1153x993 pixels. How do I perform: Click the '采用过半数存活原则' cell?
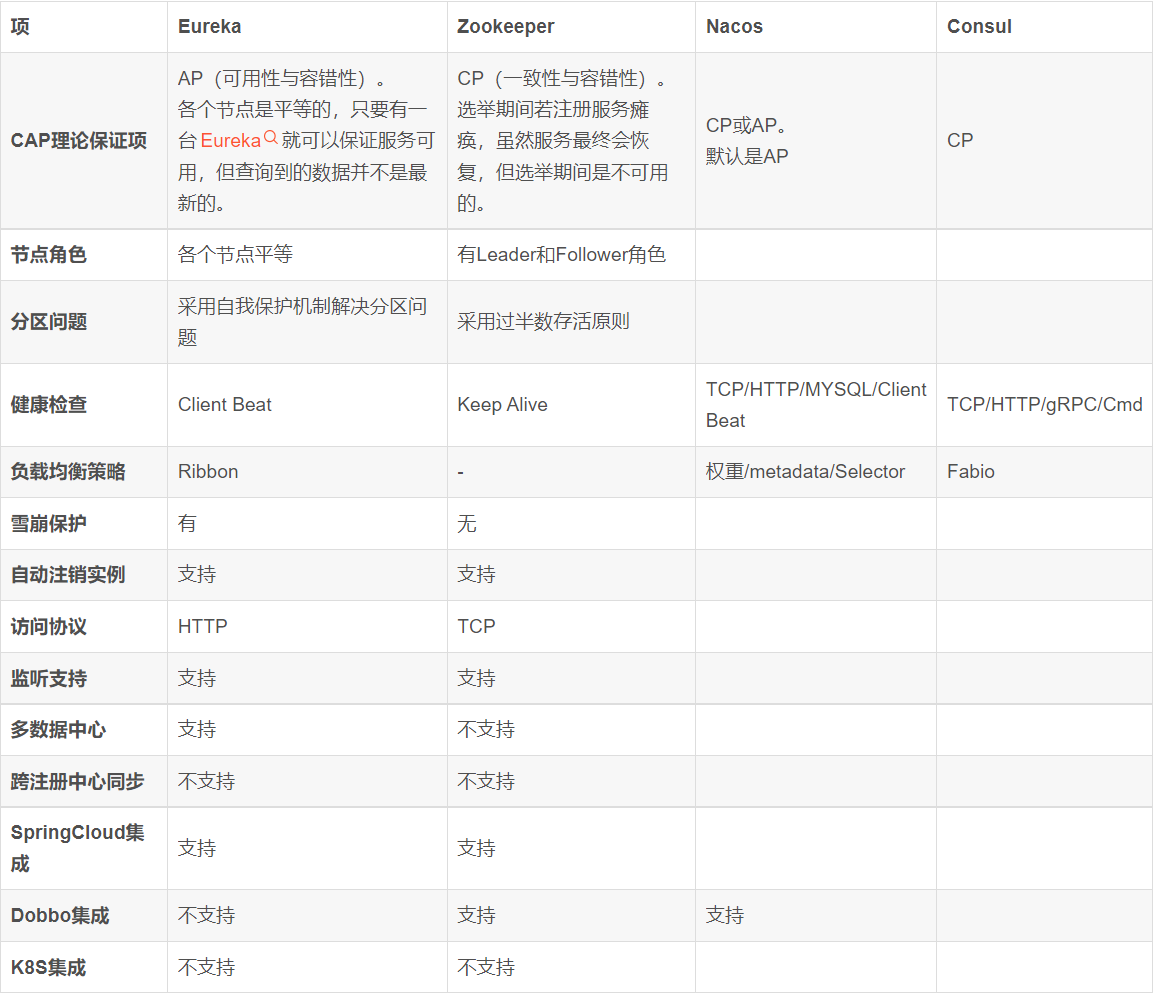click(571, 321)
